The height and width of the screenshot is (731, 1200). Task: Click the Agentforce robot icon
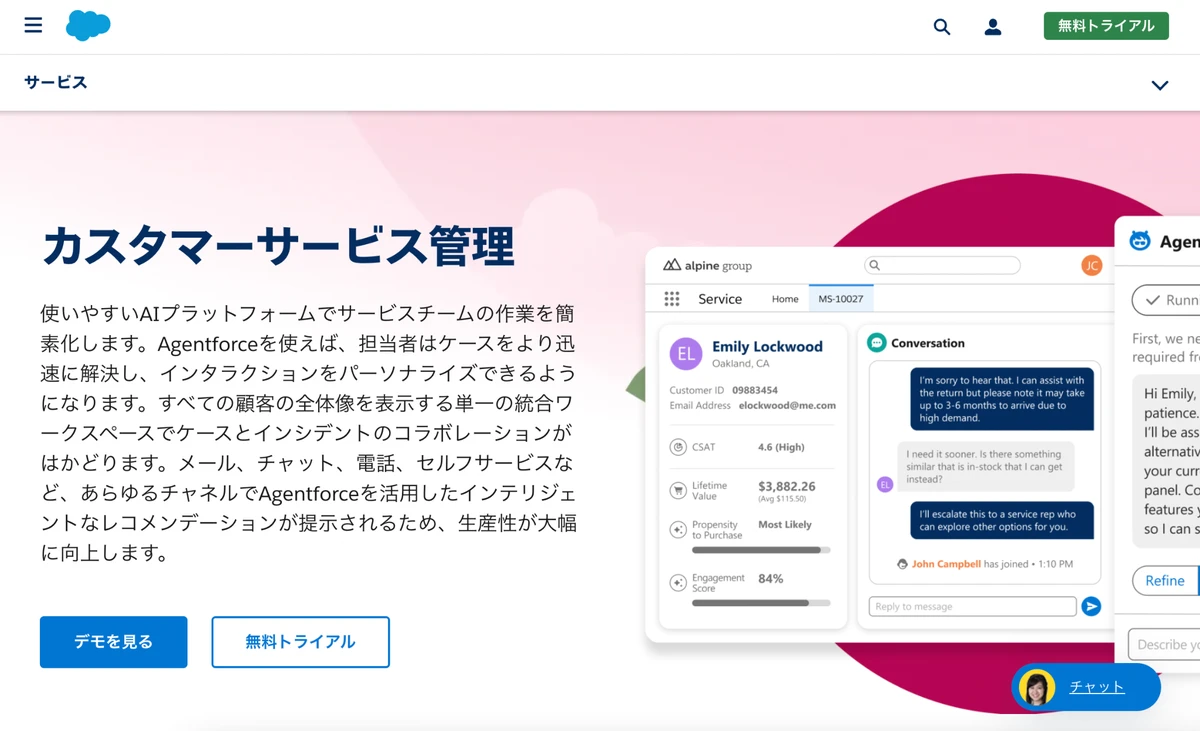click(1140, 241)
